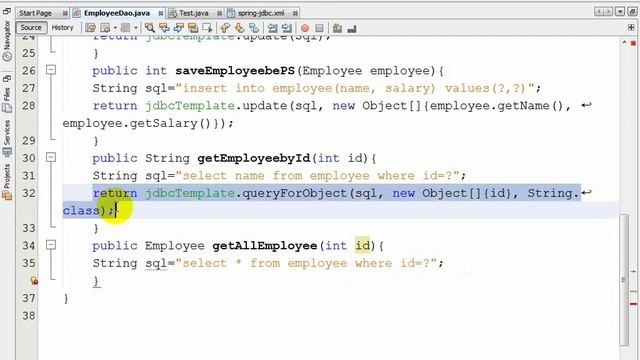The width and height of the screenshot is (640, 360).
Task: Start macro recording with red circle icon
Action: click(304, 28)
